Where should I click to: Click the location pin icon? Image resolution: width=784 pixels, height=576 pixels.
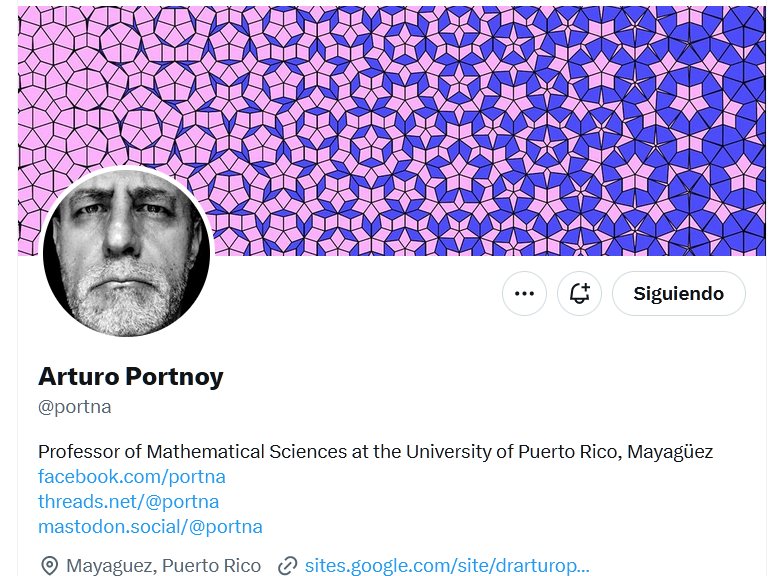tap(49, 566)
